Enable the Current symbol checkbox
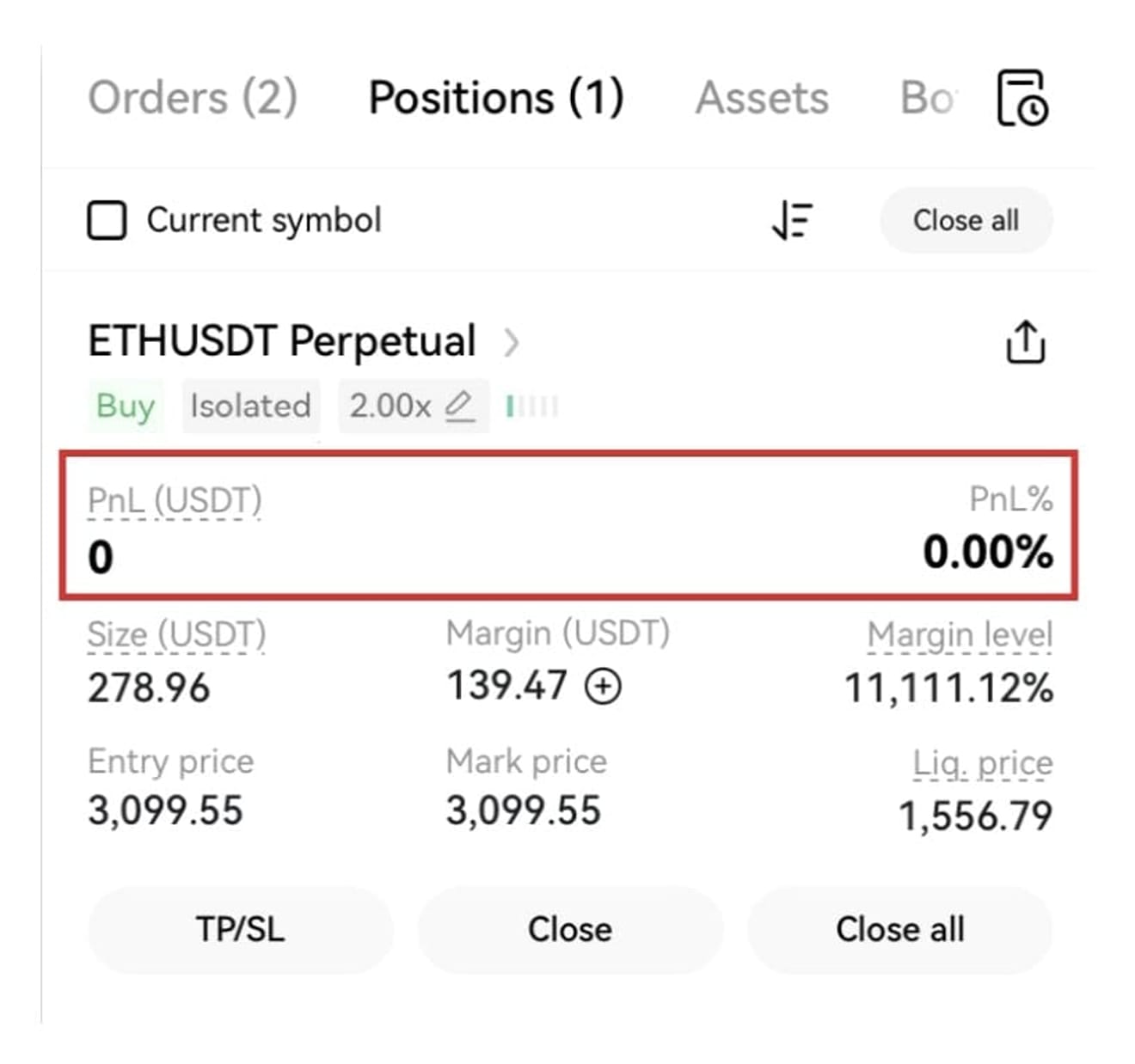This screenshot has width=1135, height=1064. point(107,220)
